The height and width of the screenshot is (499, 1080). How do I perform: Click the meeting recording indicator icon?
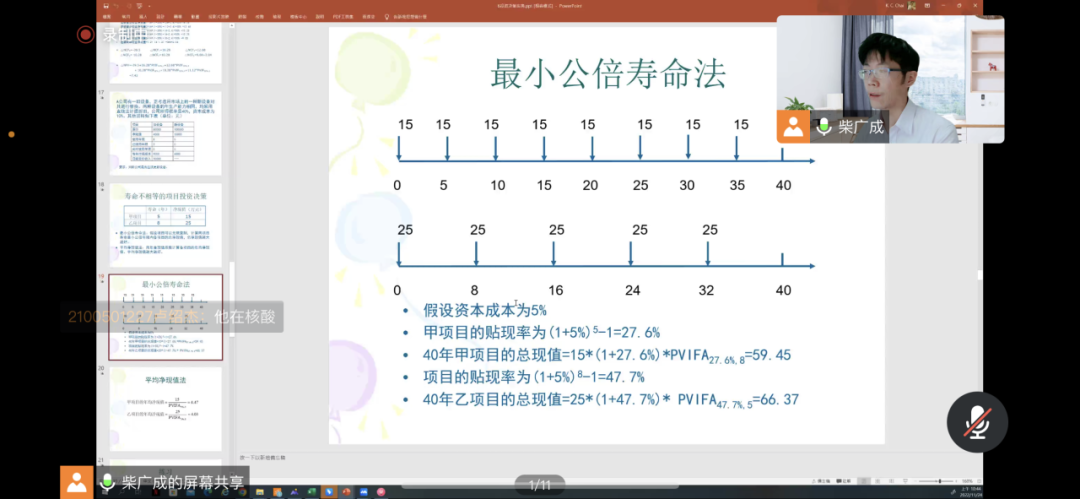tap(85, 34)
